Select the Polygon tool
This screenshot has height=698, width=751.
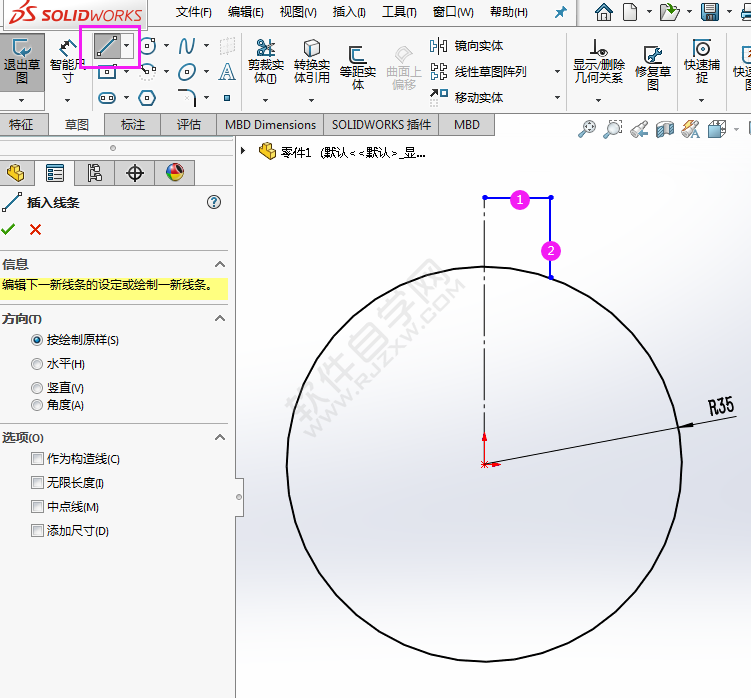click(x=147, y=98)
